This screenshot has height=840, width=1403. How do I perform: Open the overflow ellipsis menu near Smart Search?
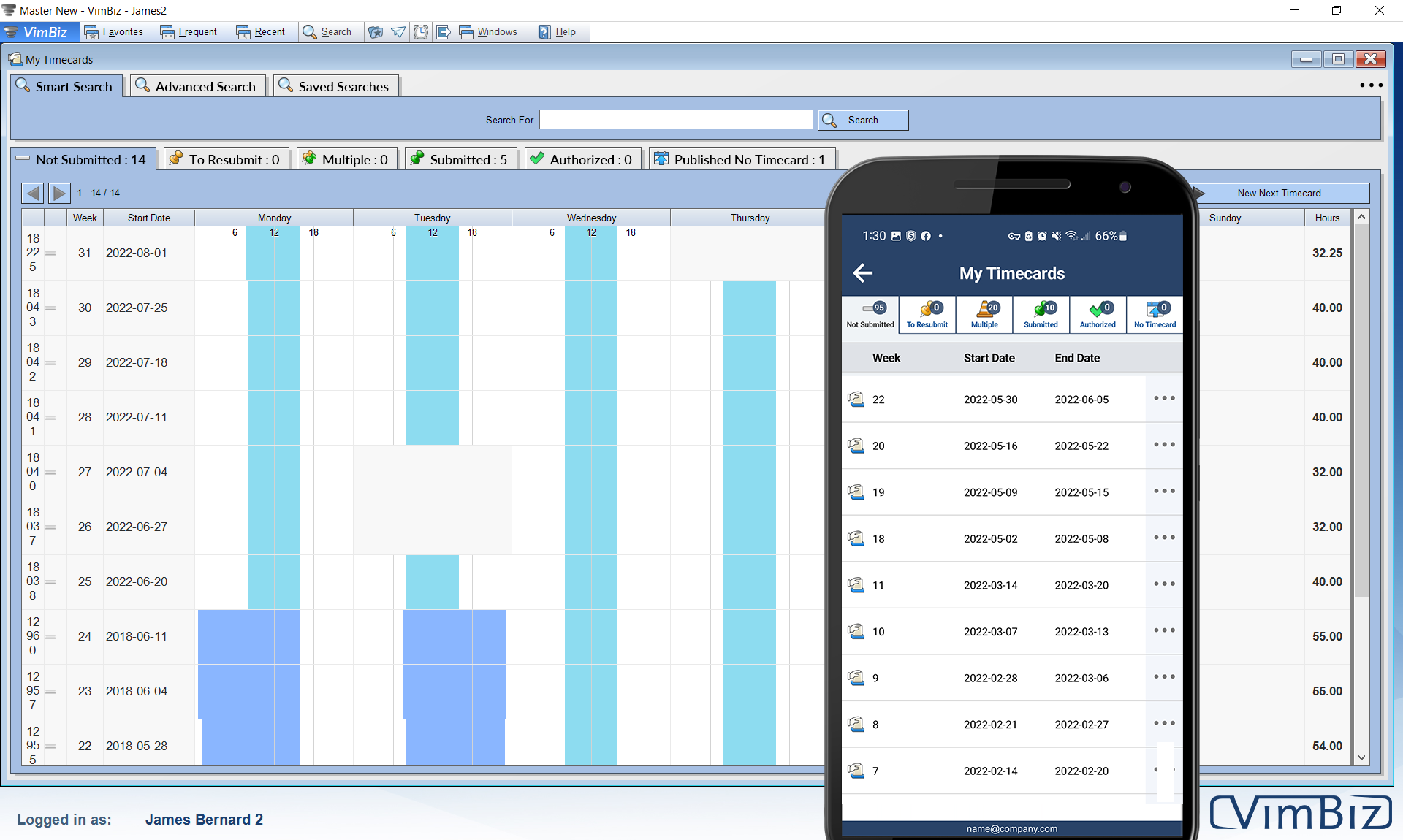pyautogui.click(x=1371, y=85)
